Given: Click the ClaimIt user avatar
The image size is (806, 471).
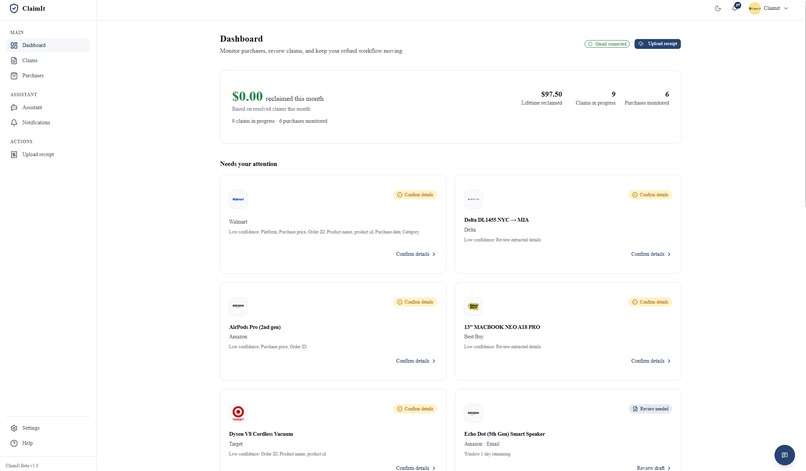Looking at the screenshot, I should (x=754, y=8).
